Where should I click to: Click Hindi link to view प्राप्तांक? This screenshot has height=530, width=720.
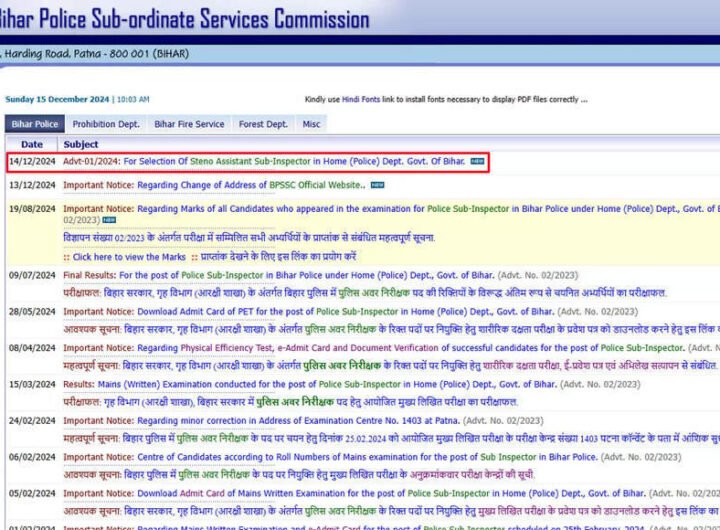tap(278, 256)
